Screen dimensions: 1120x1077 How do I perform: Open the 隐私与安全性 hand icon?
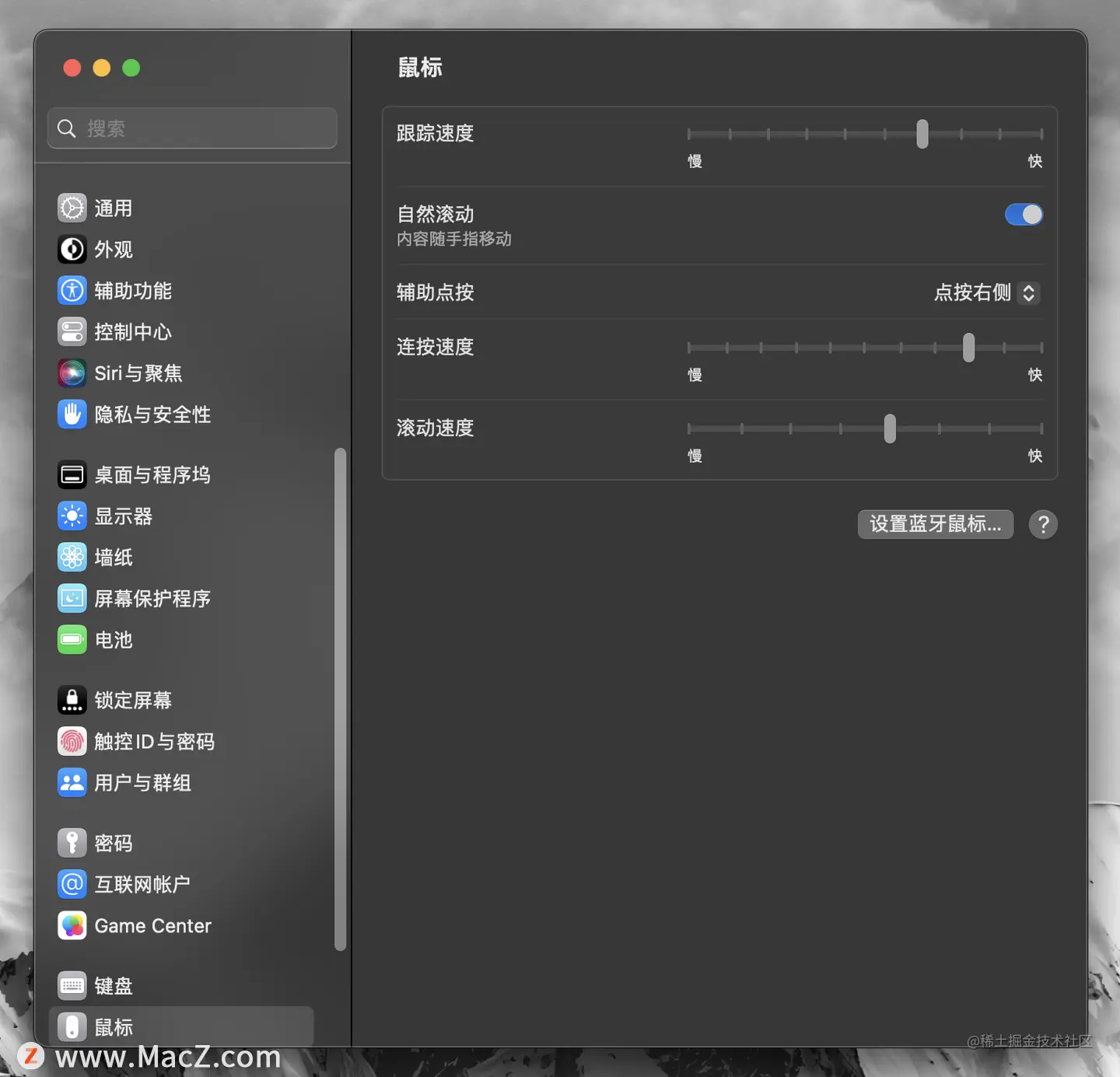point(72,414)
